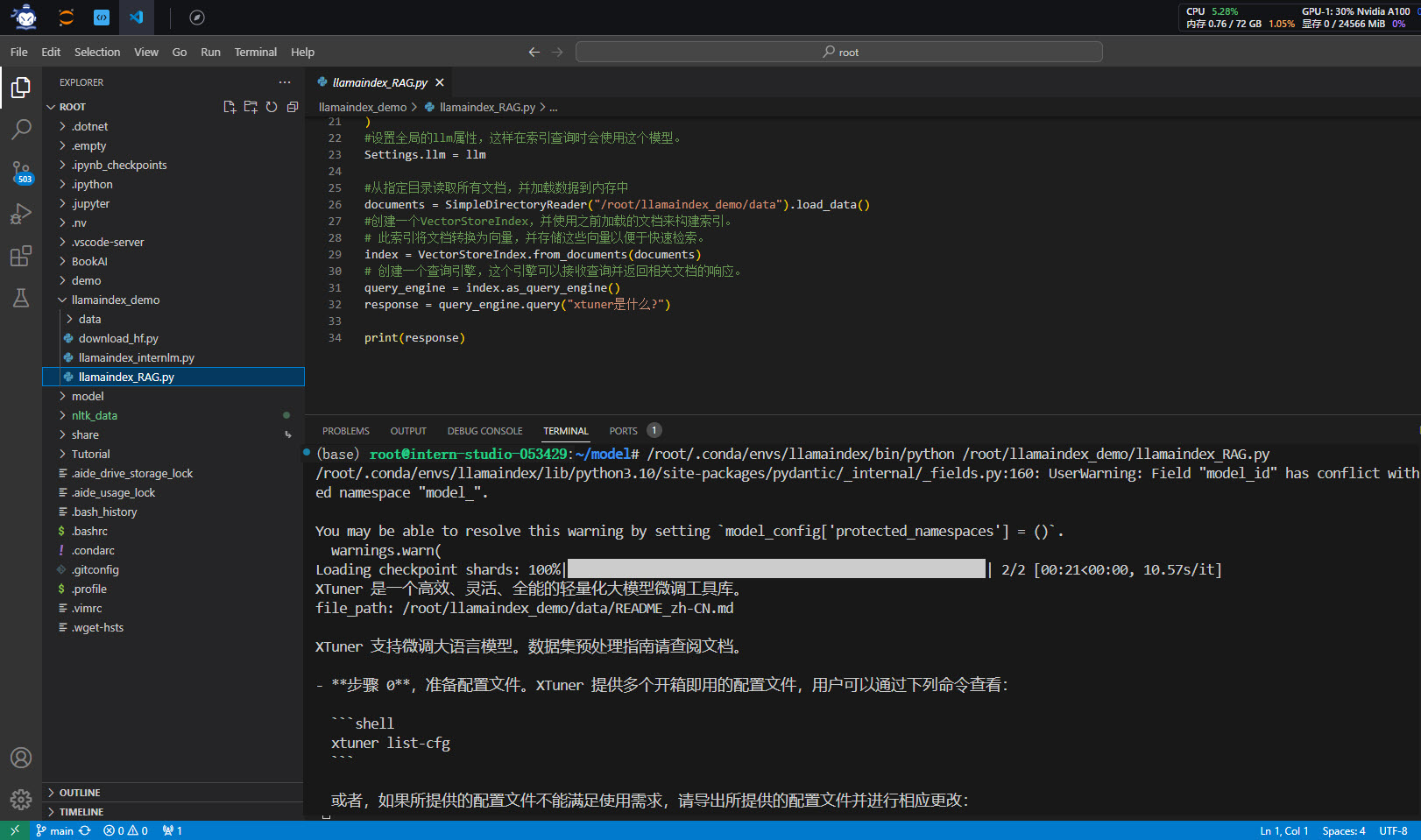Click the command center search box
The width and height of the screenshot is (1421, 840).
coord(839,53)
